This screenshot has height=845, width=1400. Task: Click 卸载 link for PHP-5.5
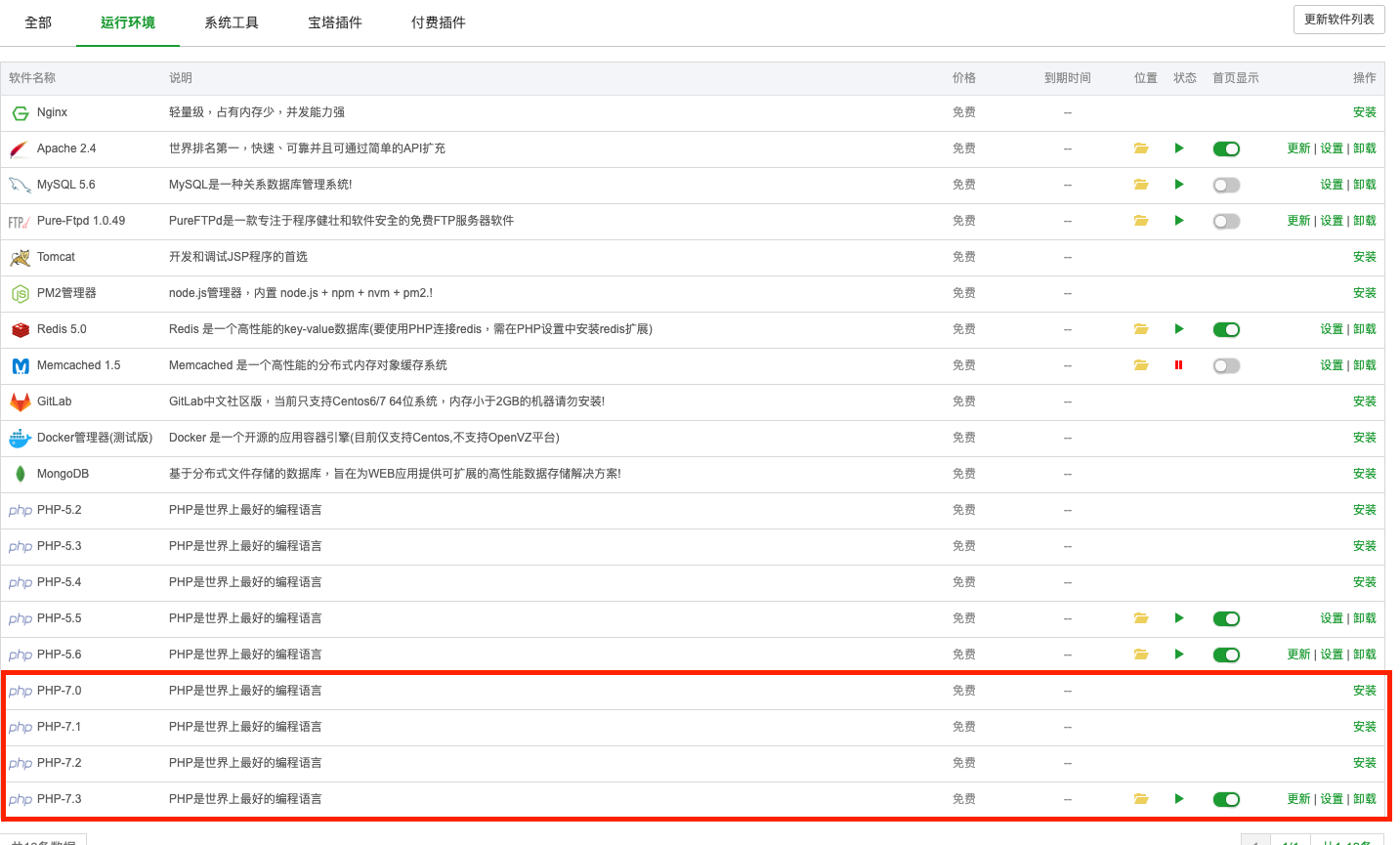coord(1365,618)
